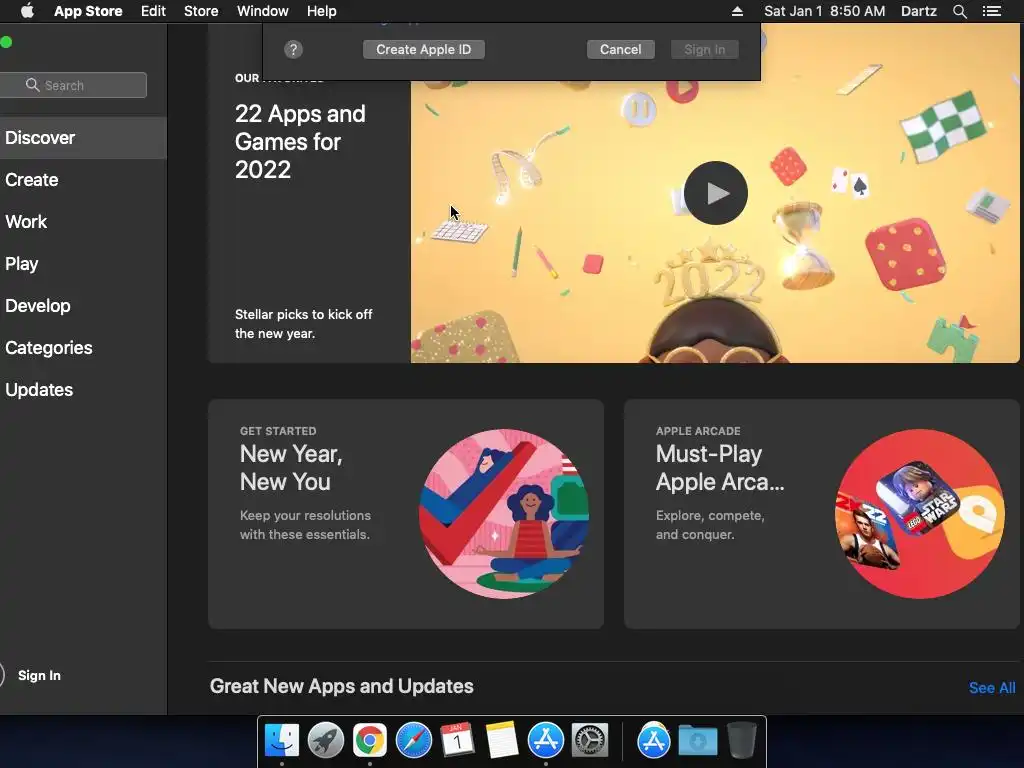Viewport: 1024px width, 768px height.
Task: Select Develop in the sidebar
Action: 83,306
